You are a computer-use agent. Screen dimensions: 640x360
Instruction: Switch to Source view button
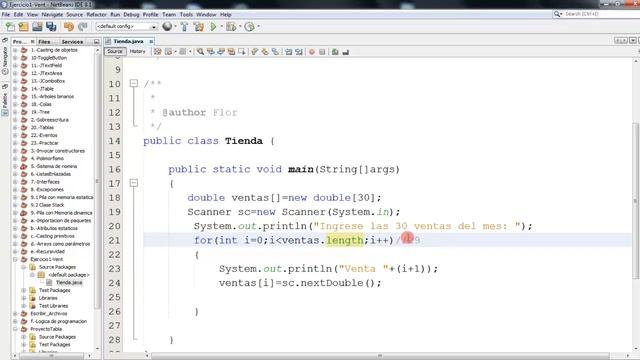pos(115,51)
